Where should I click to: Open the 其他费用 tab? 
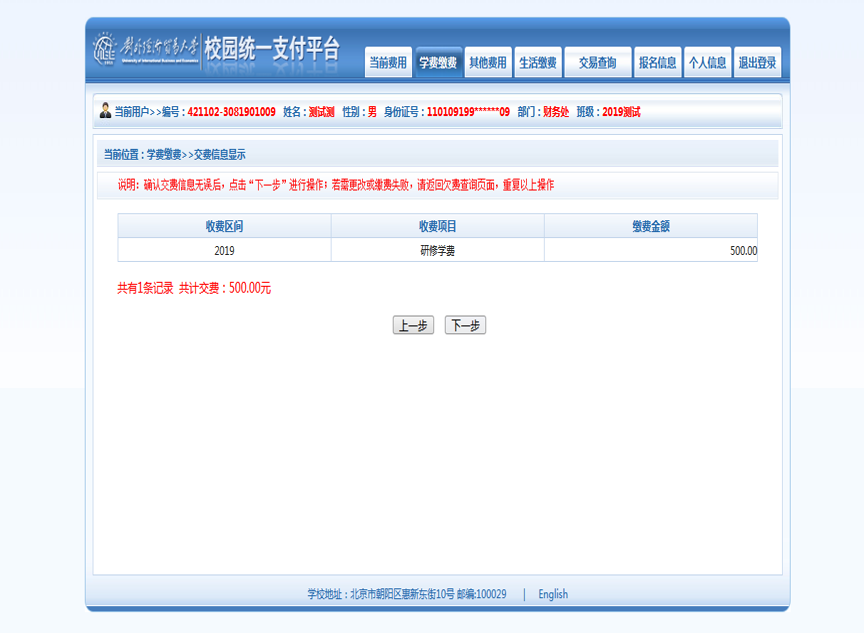pyautogui.click(x=488, y=62)
